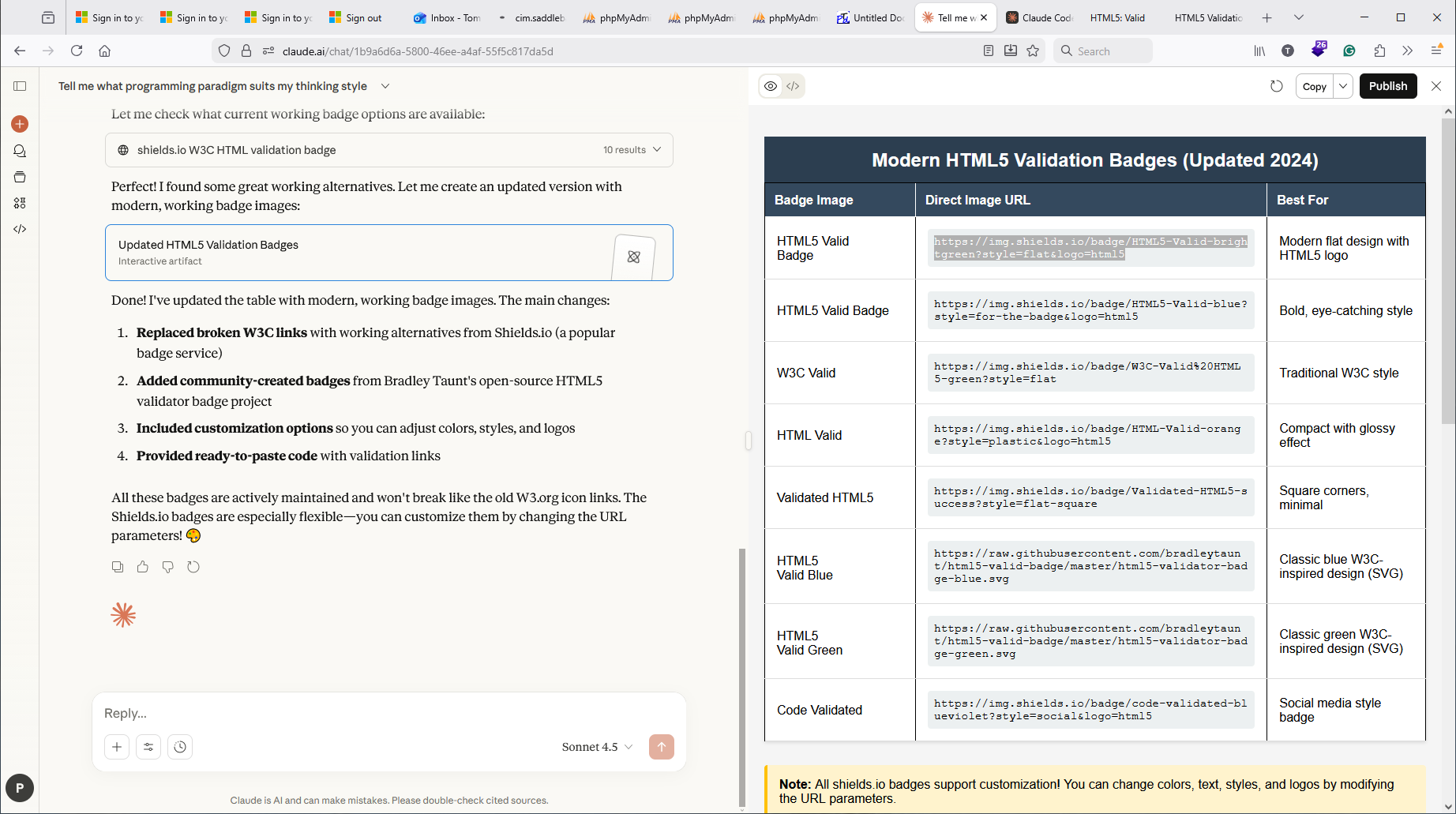Expand the chat title dropdown chevron

[x=385, y=86]
